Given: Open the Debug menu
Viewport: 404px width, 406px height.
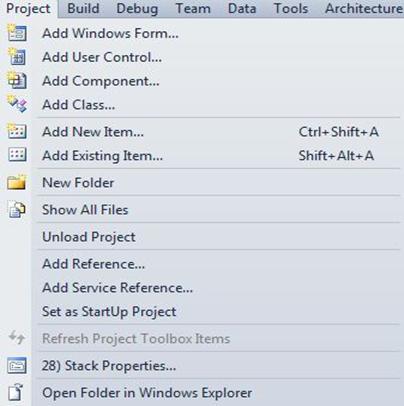Looking at the screenshot, I should [x=137, y=8].
